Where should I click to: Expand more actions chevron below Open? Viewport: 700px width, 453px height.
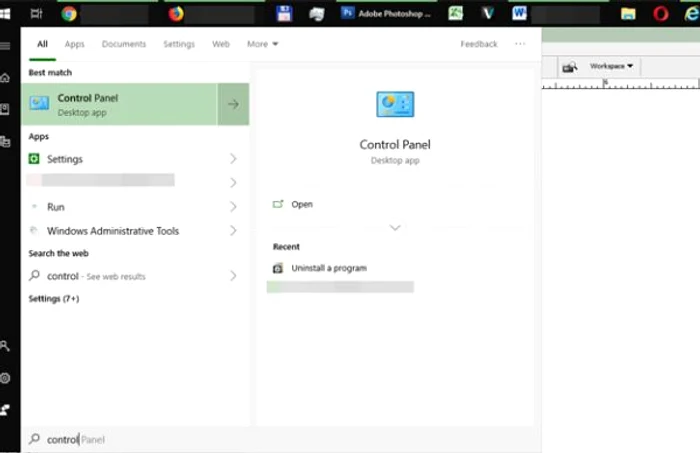(x=395, y=228)
